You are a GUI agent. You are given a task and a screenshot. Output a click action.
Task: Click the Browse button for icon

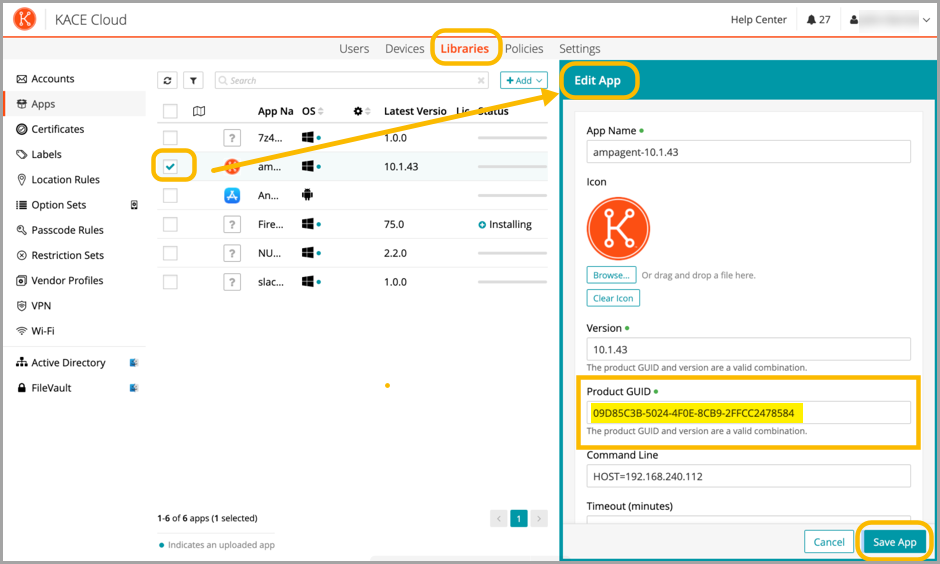click(611, 275)
